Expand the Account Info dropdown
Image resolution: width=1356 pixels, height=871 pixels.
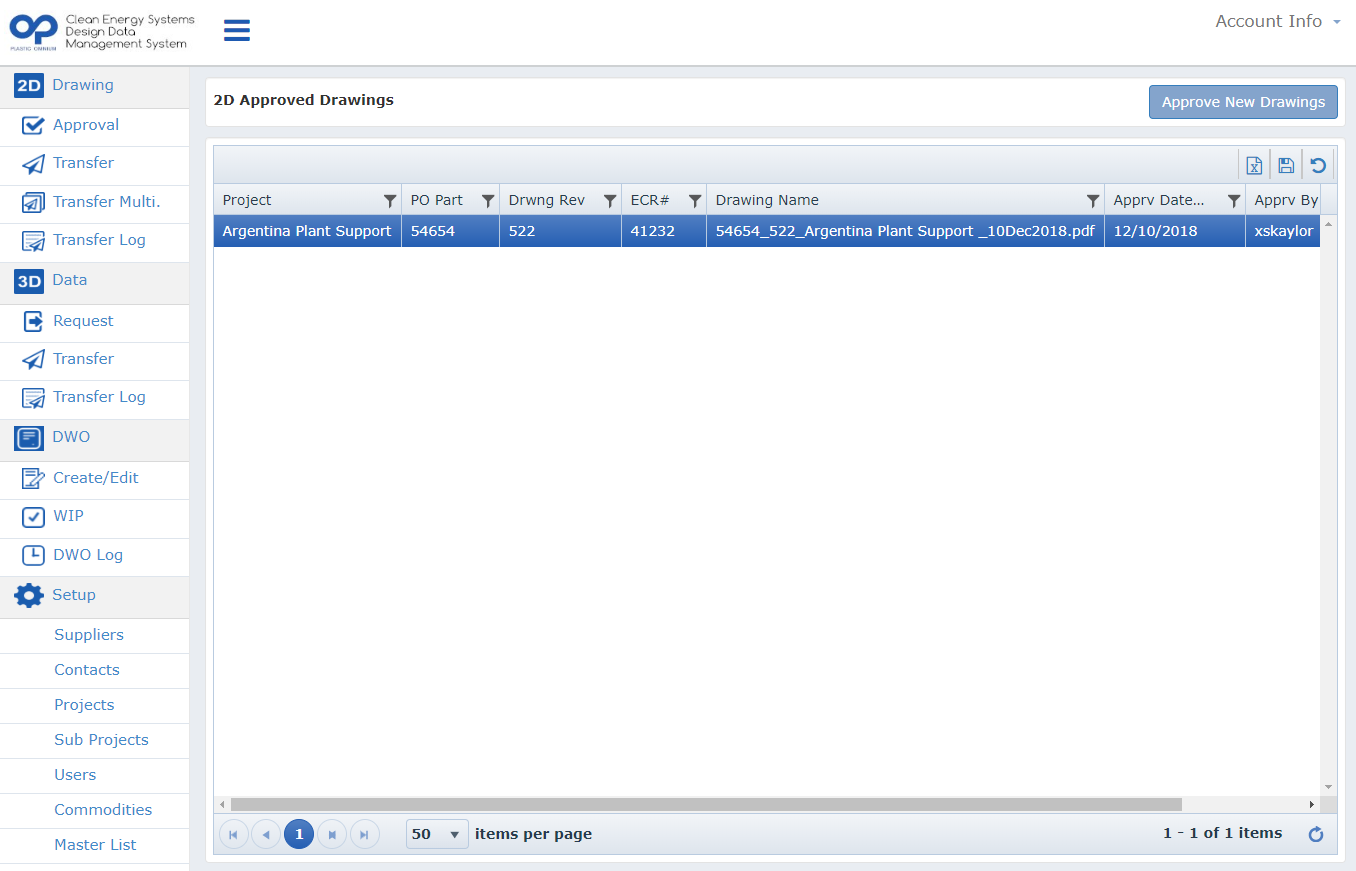(1278, 21)
